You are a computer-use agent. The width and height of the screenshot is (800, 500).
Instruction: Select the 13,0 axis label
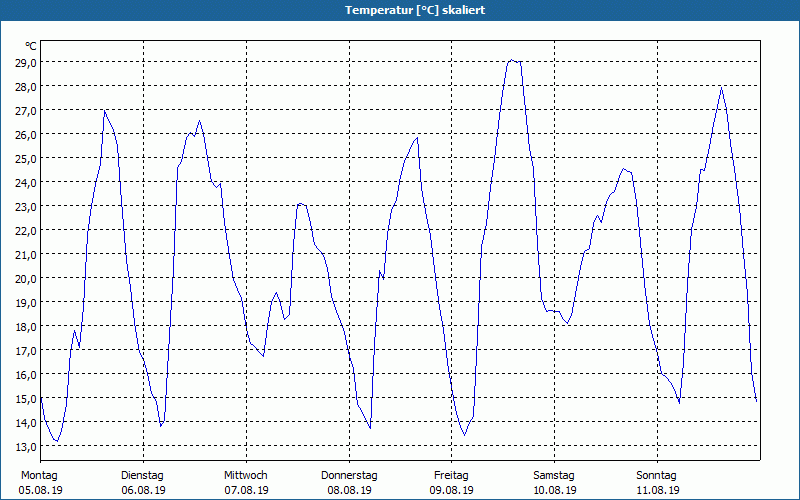[x=26, y=446]
